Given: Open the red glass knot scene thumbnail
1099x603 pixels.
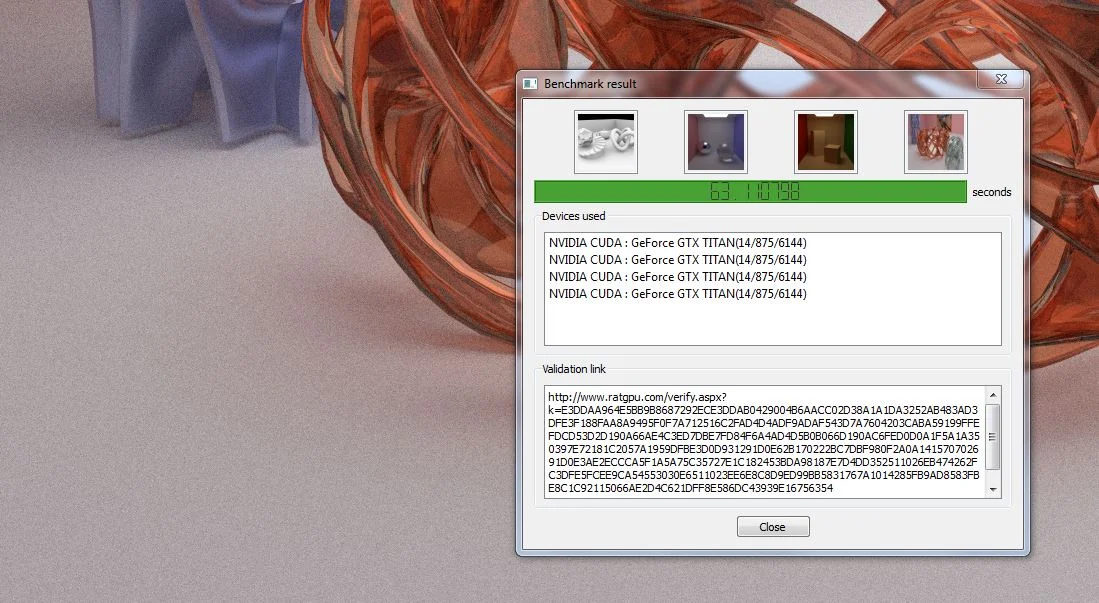Looking at the screenshot, I should pyautogui.click(x=936, y=142).
